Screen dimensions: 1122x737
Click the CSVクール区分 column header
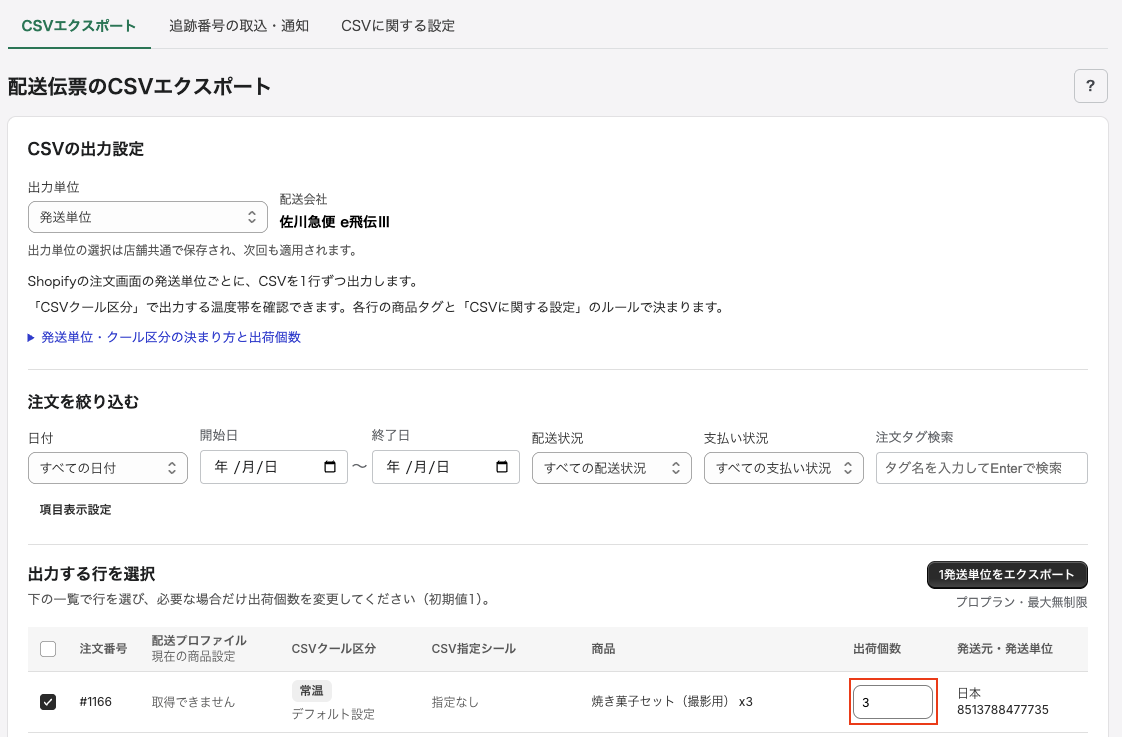333,648
